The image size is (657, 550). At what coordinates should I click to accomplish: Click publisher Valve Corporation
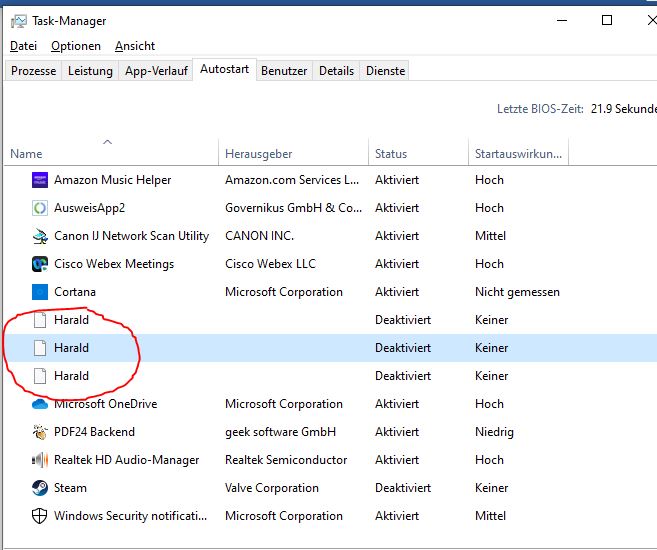click(272, 488)
